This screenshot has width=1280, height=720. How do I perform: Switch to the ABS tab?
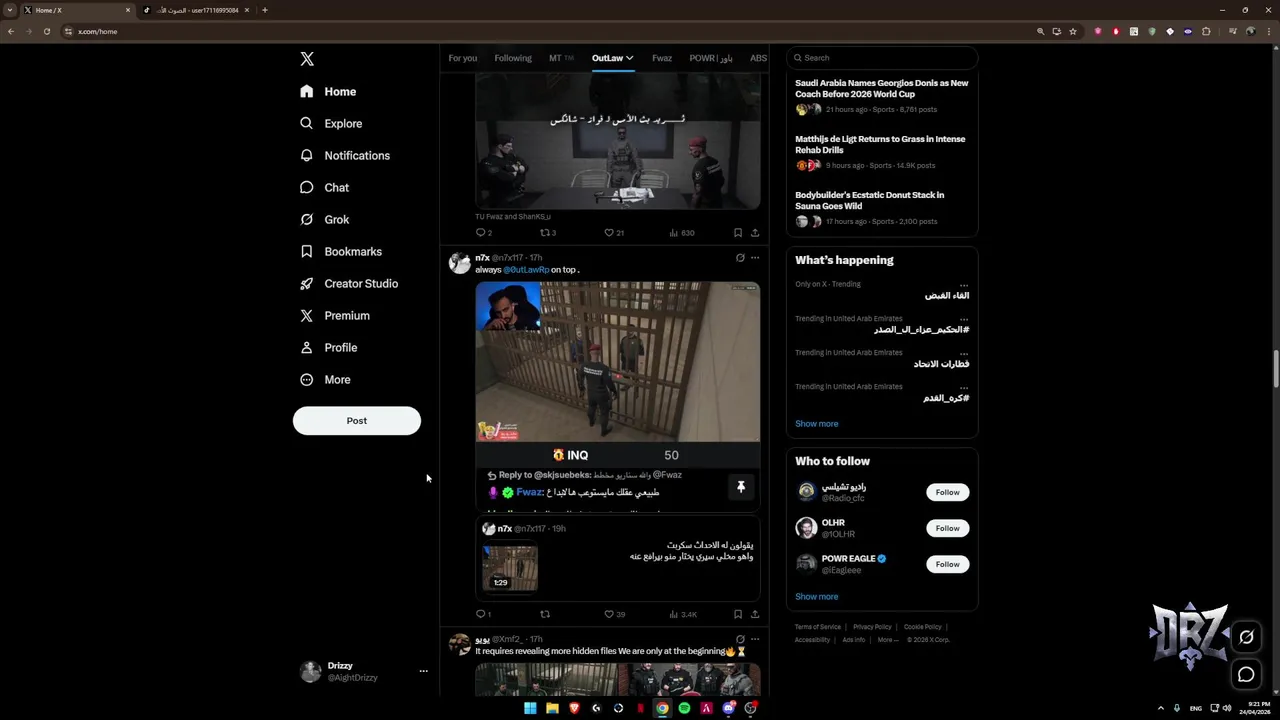point(758,58)
